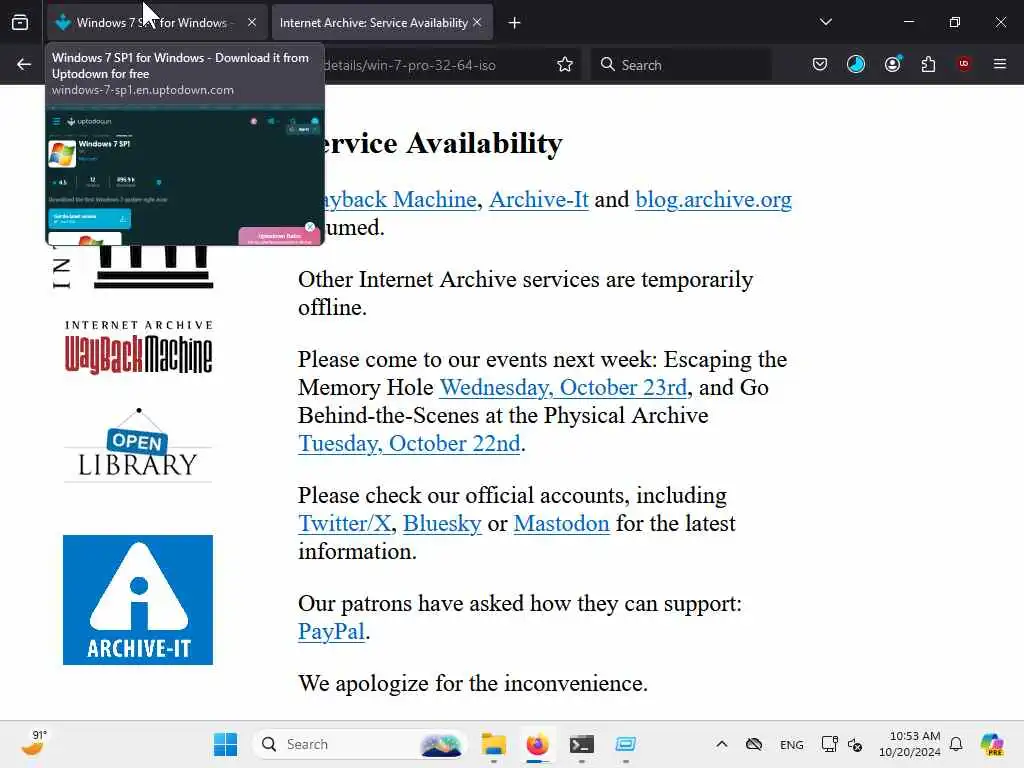The image size is (1024, 768).
Task: Click the Wayback Machine logo image
Action: click(x=138, y=347)
